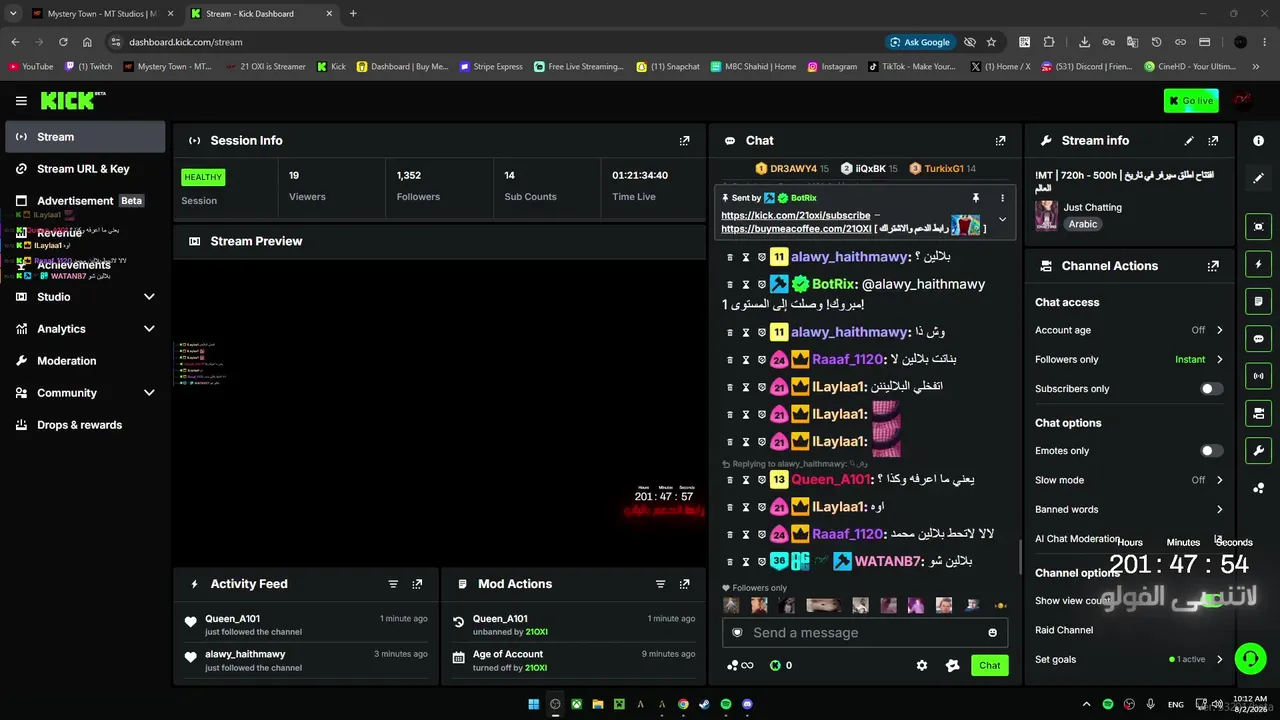
Task: Open three-dot options on the pinned message
Action: tap(1002, 198)
